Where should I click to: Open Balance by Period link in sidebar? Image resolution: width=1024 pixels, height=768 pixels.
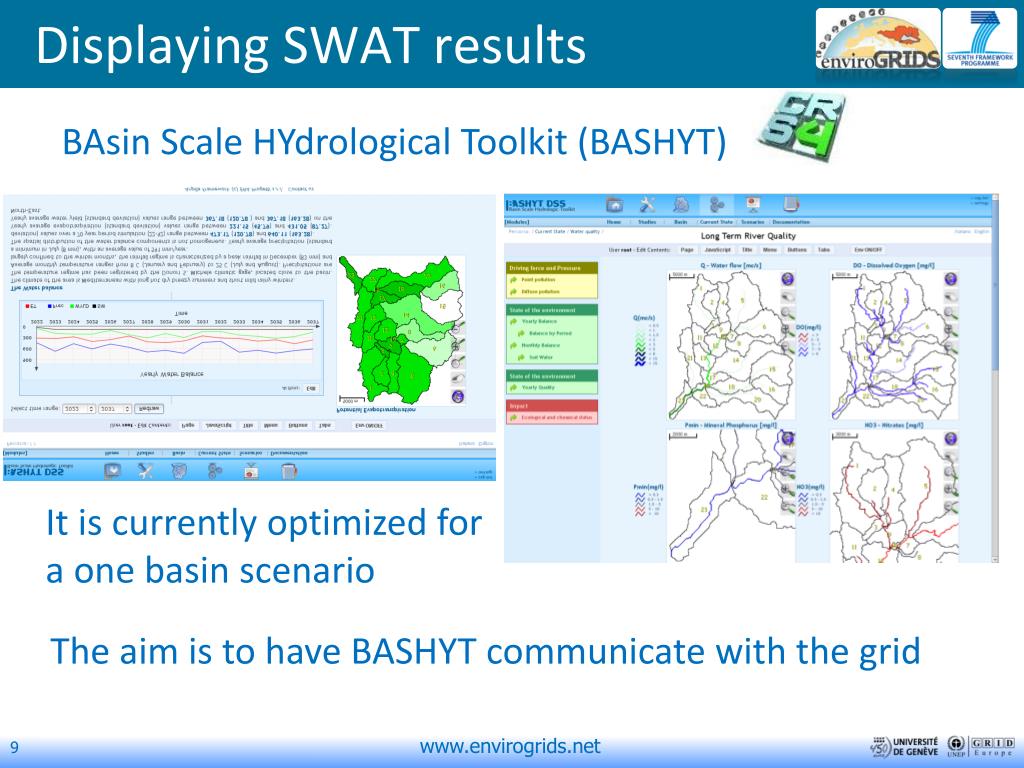(550, 333)
